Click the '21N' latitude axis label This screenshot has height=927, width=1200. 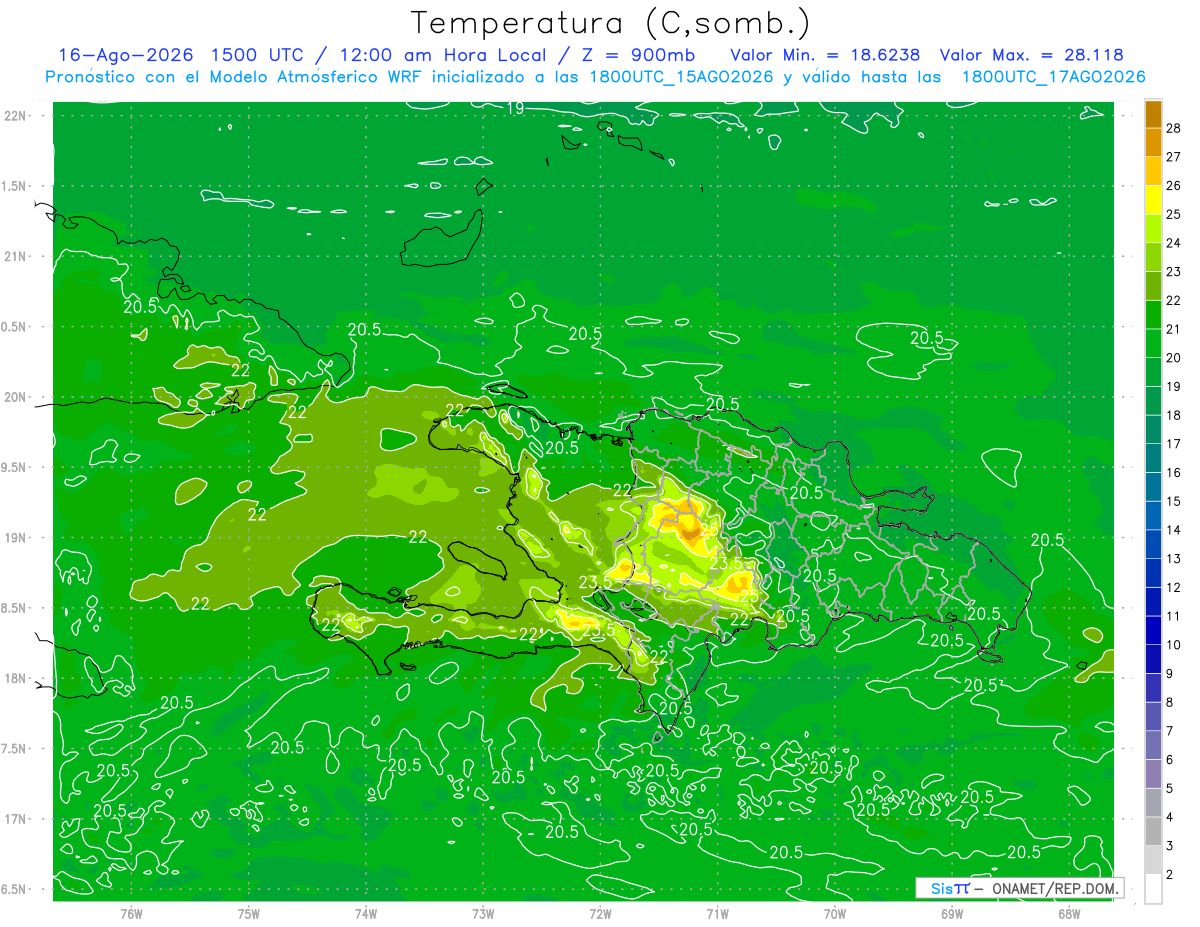(14, 256)
